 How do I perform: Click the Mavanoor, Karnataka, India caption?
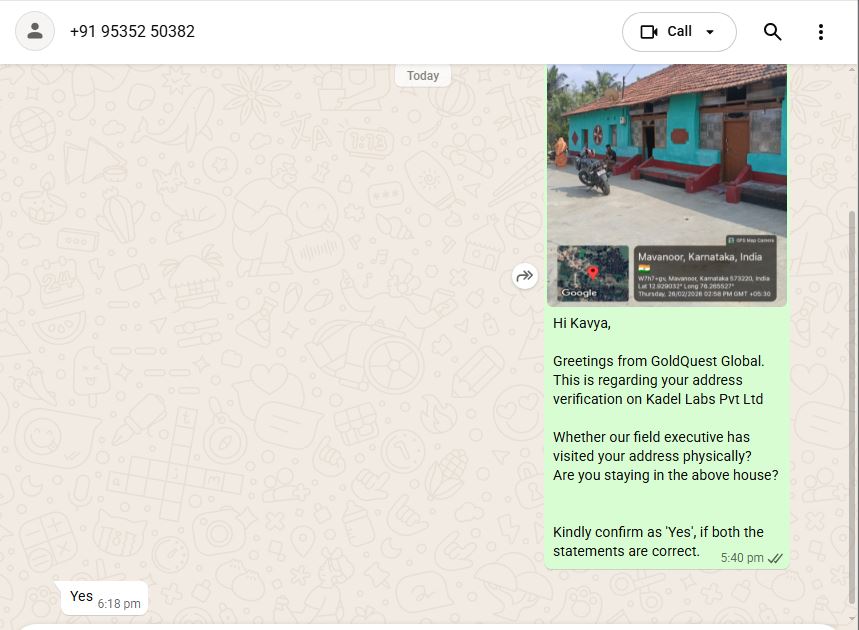pos(699,257)
